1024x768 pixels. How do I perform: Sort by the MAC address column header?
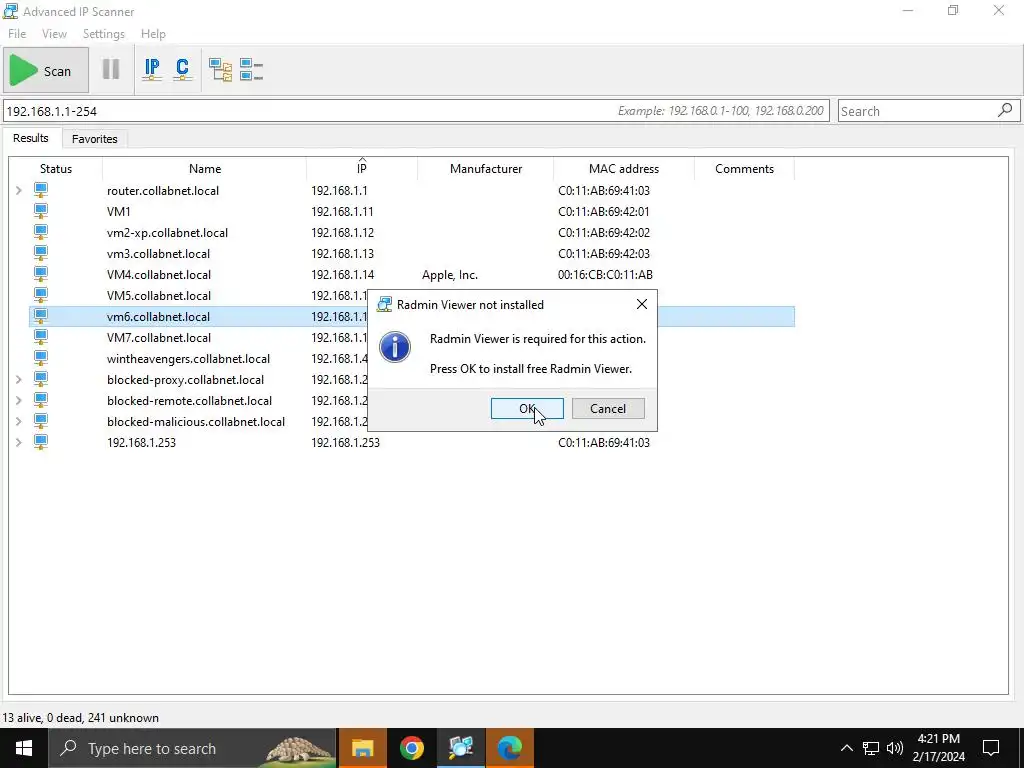[x=624, y=168]
